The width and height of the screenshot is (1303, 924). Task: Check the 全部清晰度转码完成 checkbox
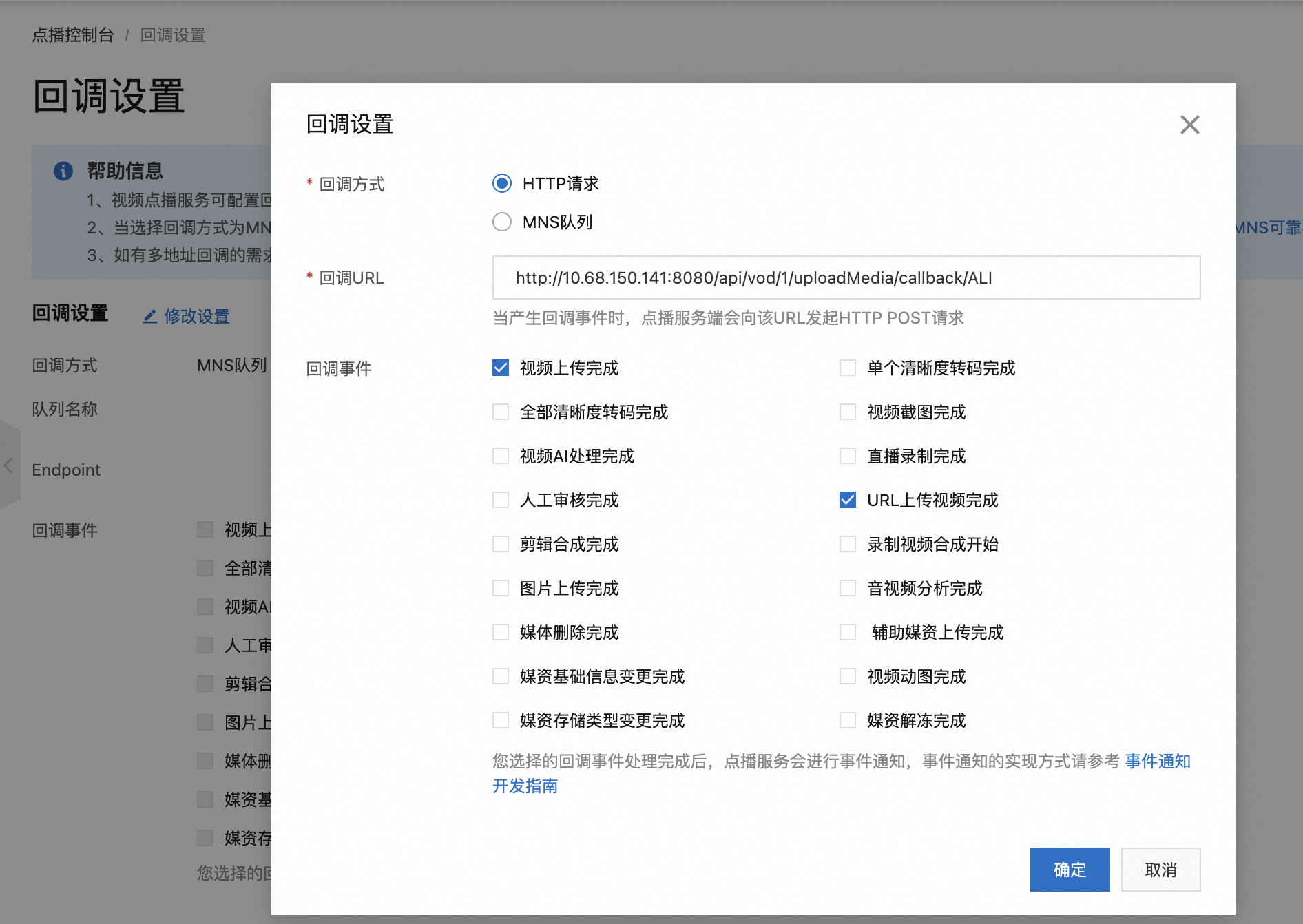[501, 412]
